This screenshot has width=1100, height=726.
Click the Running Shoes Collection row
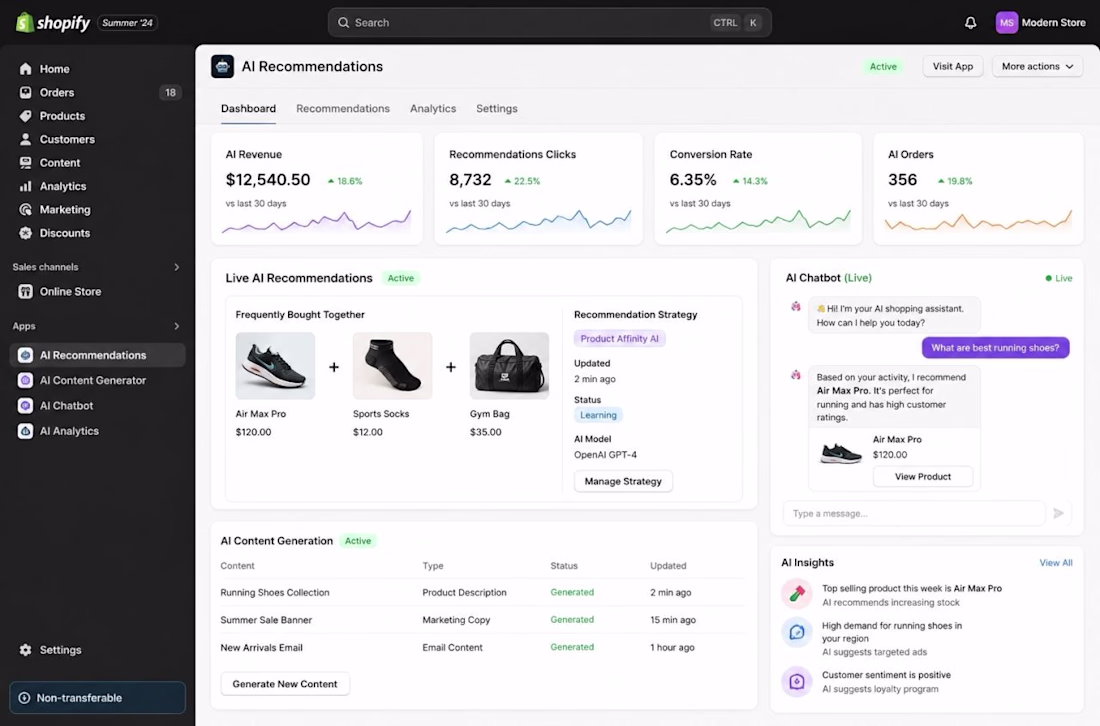[x=483, y=593]
